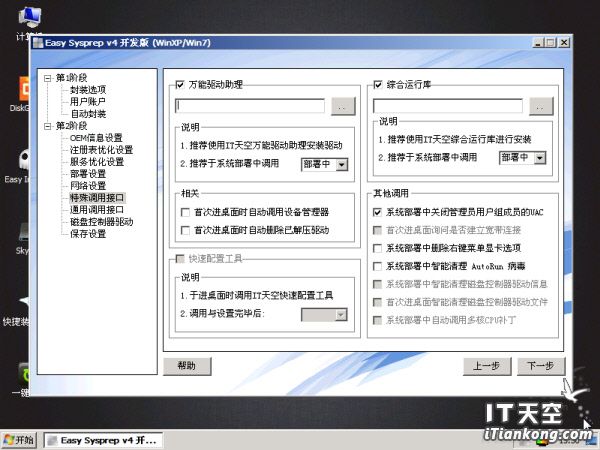Open the 开始 start button
Screen dimensions: 600x450
pos(19,440)
